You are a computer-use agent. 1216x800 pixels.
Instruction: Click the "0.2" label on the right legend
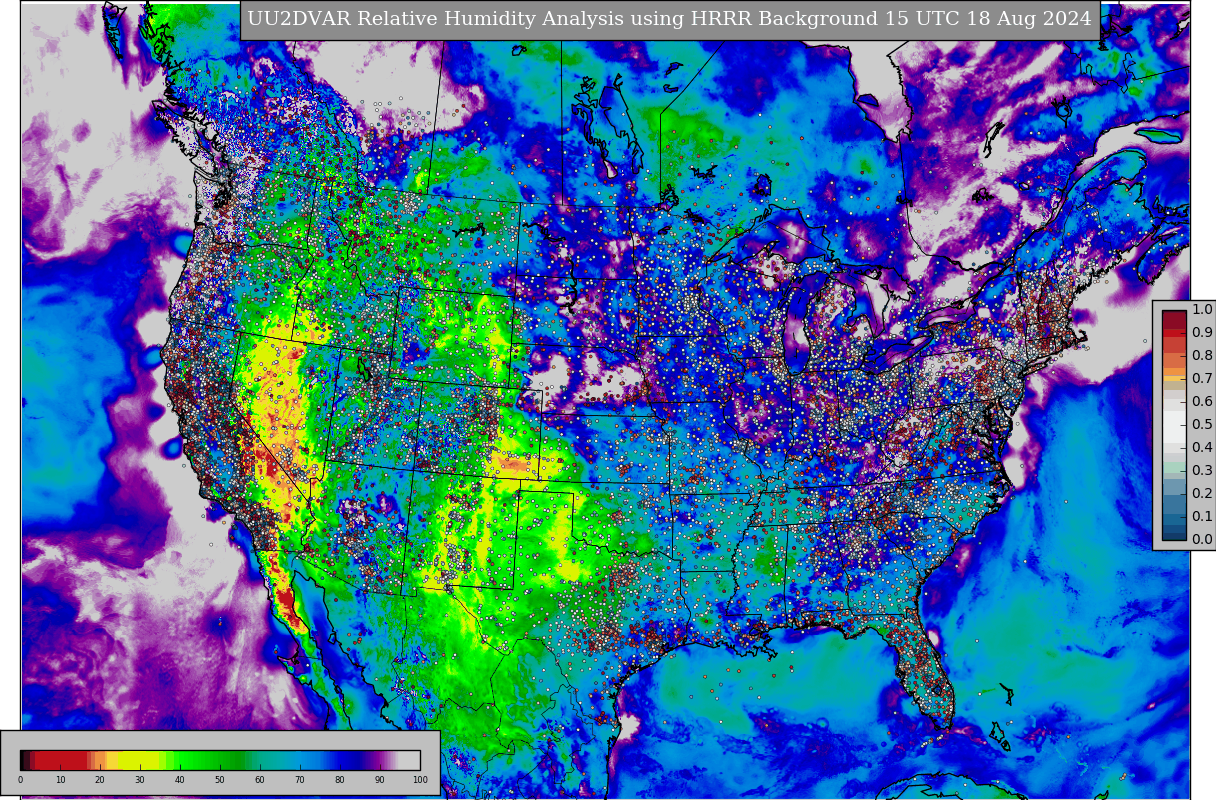[x=1202, y=494]
